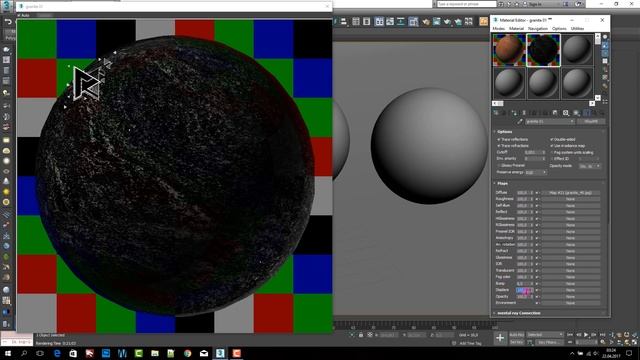Open the Options menu in Material Editor
Viewport: 640px width, 360px height.
point(559,29)
